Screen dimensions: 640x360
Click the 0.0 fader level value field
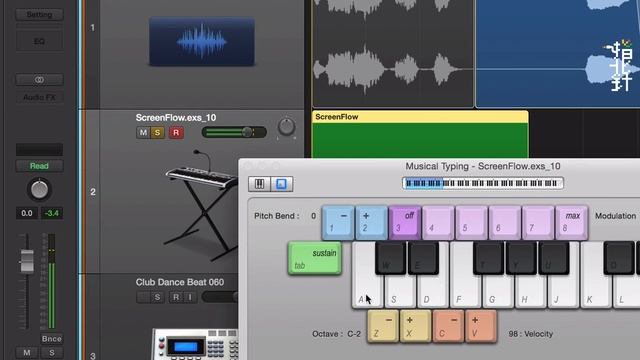point(27,213)
